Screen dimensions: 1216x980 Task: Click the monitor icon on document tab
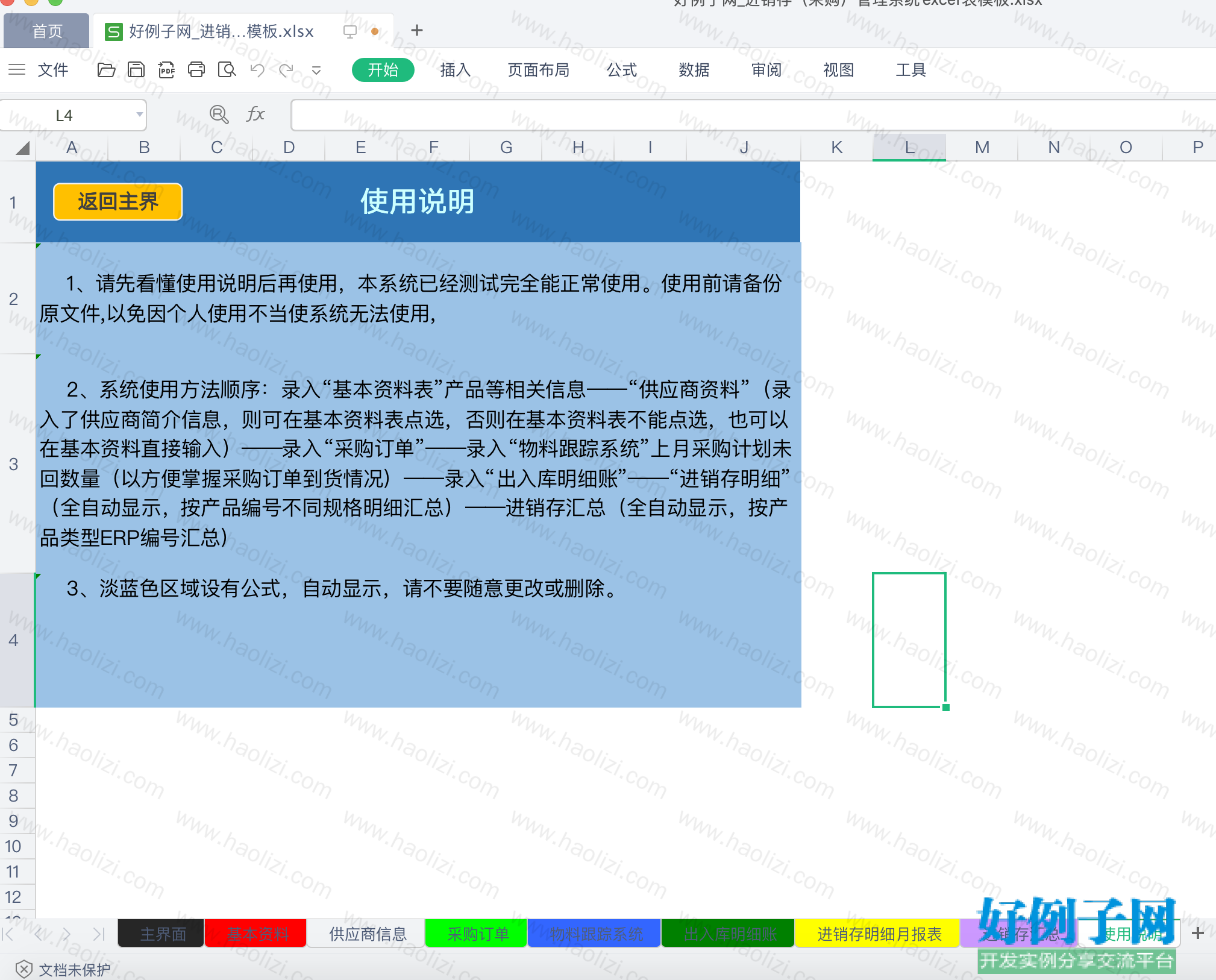pyautogui.click(x=349, y=31)
